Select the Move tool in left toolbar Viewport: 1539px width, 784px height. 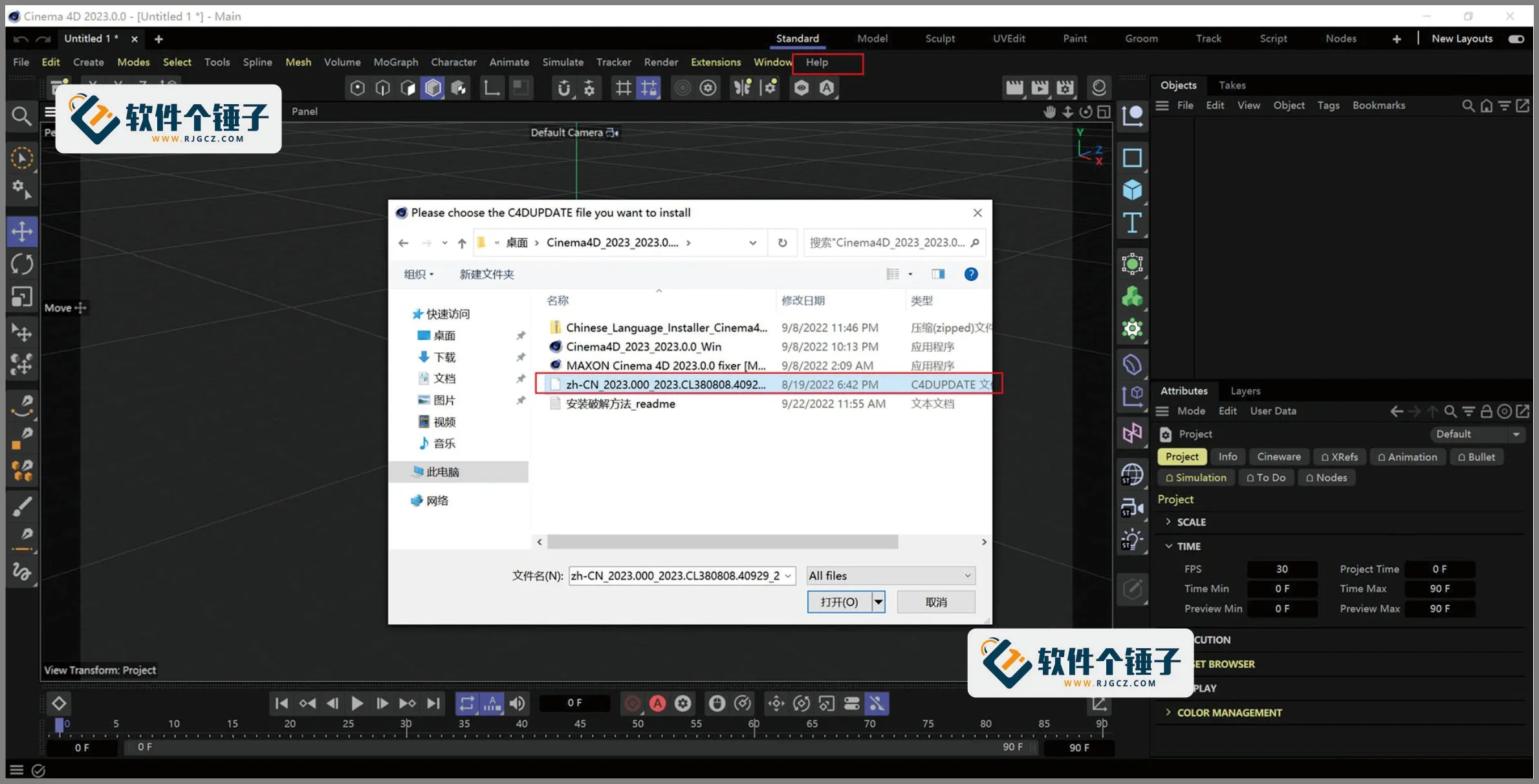tap(22, 232)
